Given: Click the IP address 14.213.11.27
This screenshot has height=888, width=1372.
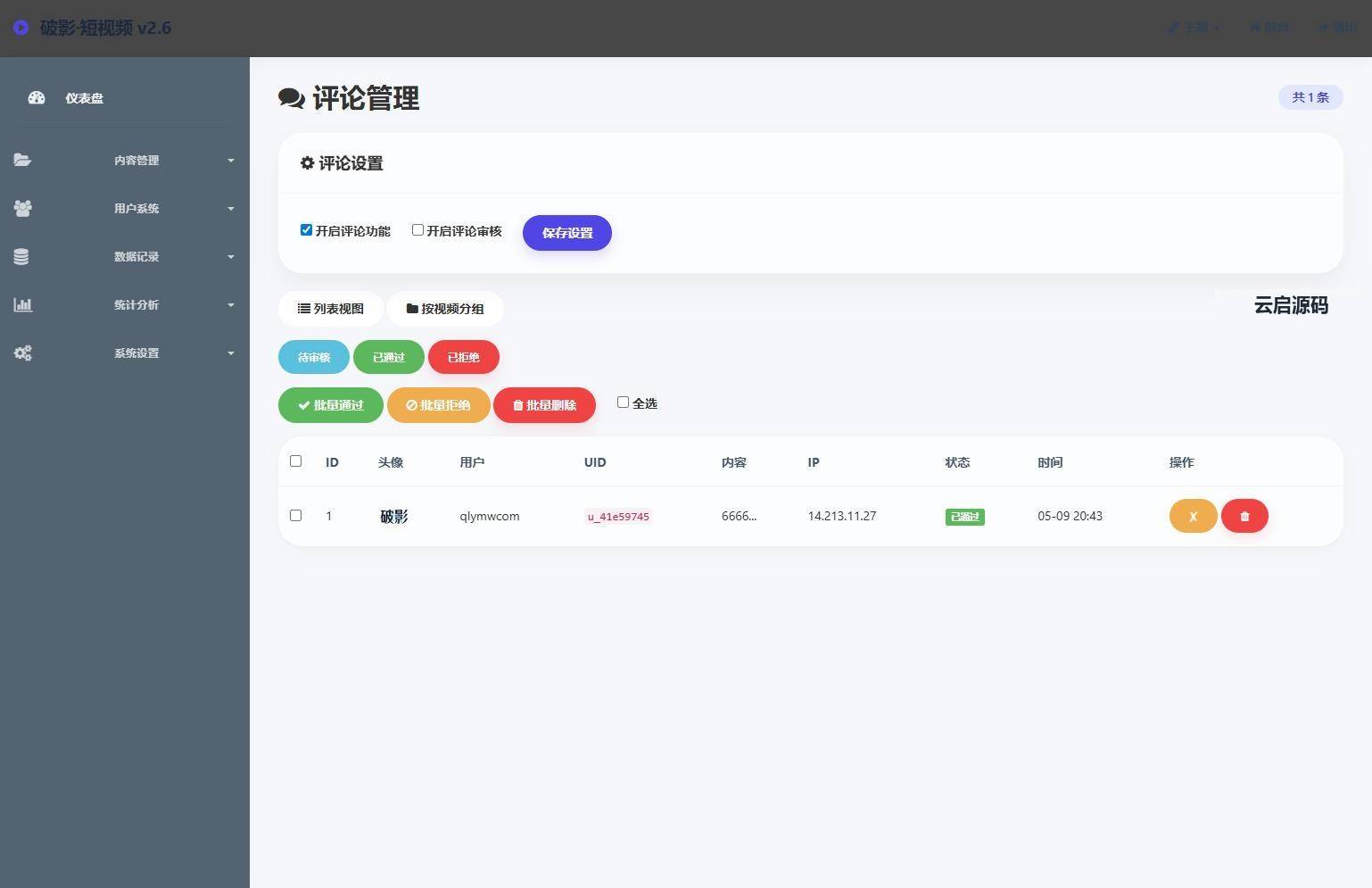Looking at the screenshot, I should pos(842,516).
